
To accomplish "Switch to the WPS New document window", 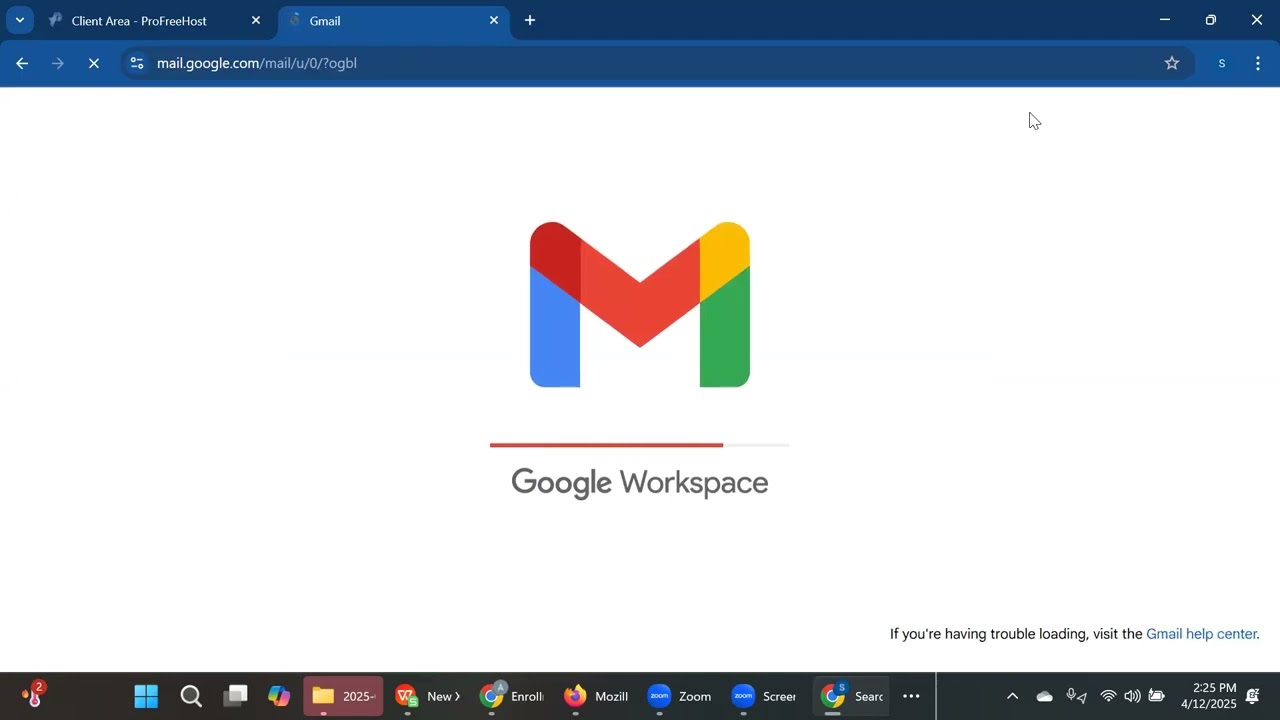I will click(x=427, y=696).
